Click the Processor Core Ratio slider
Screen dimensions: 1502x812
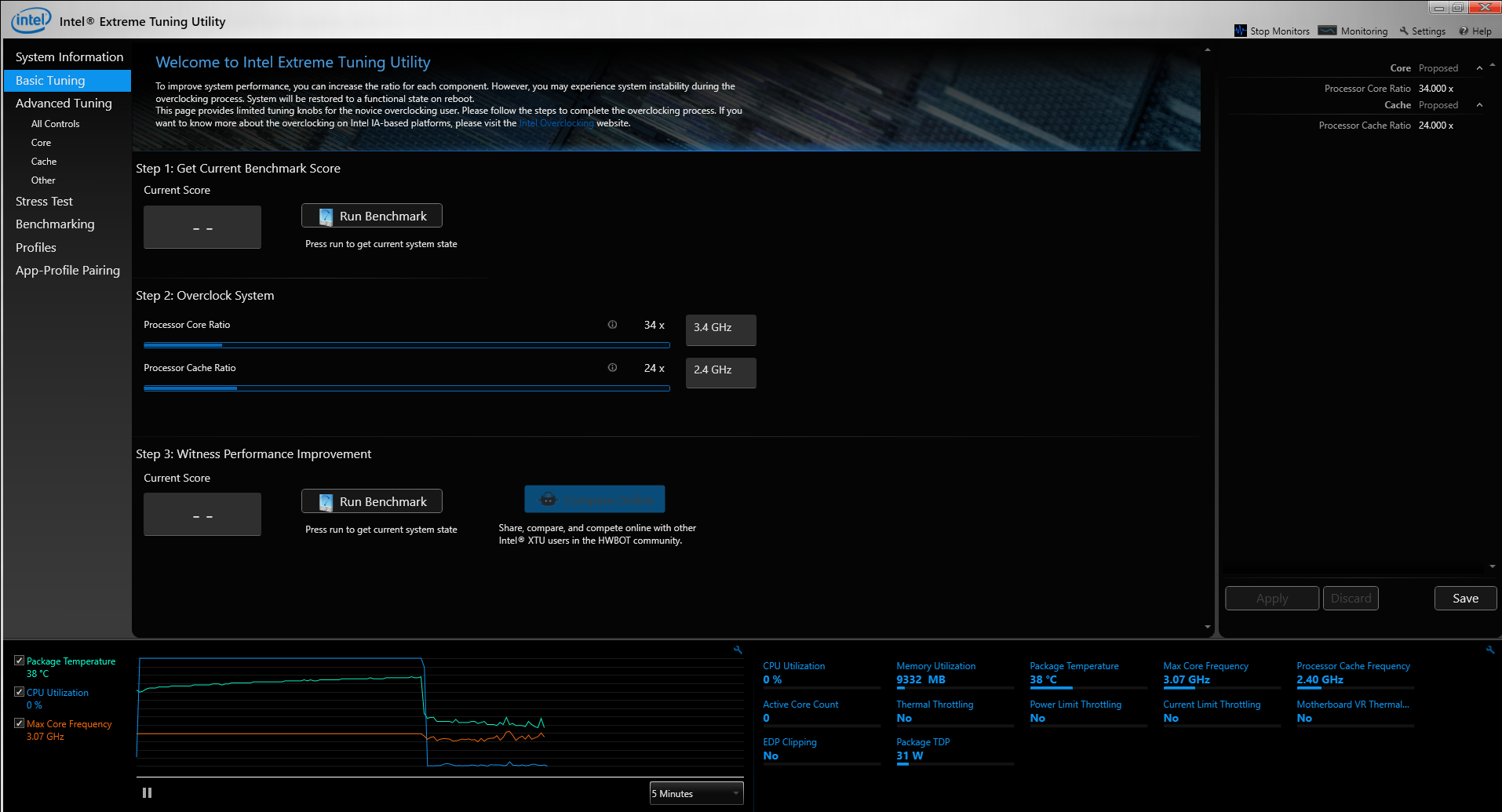[406, 344]
